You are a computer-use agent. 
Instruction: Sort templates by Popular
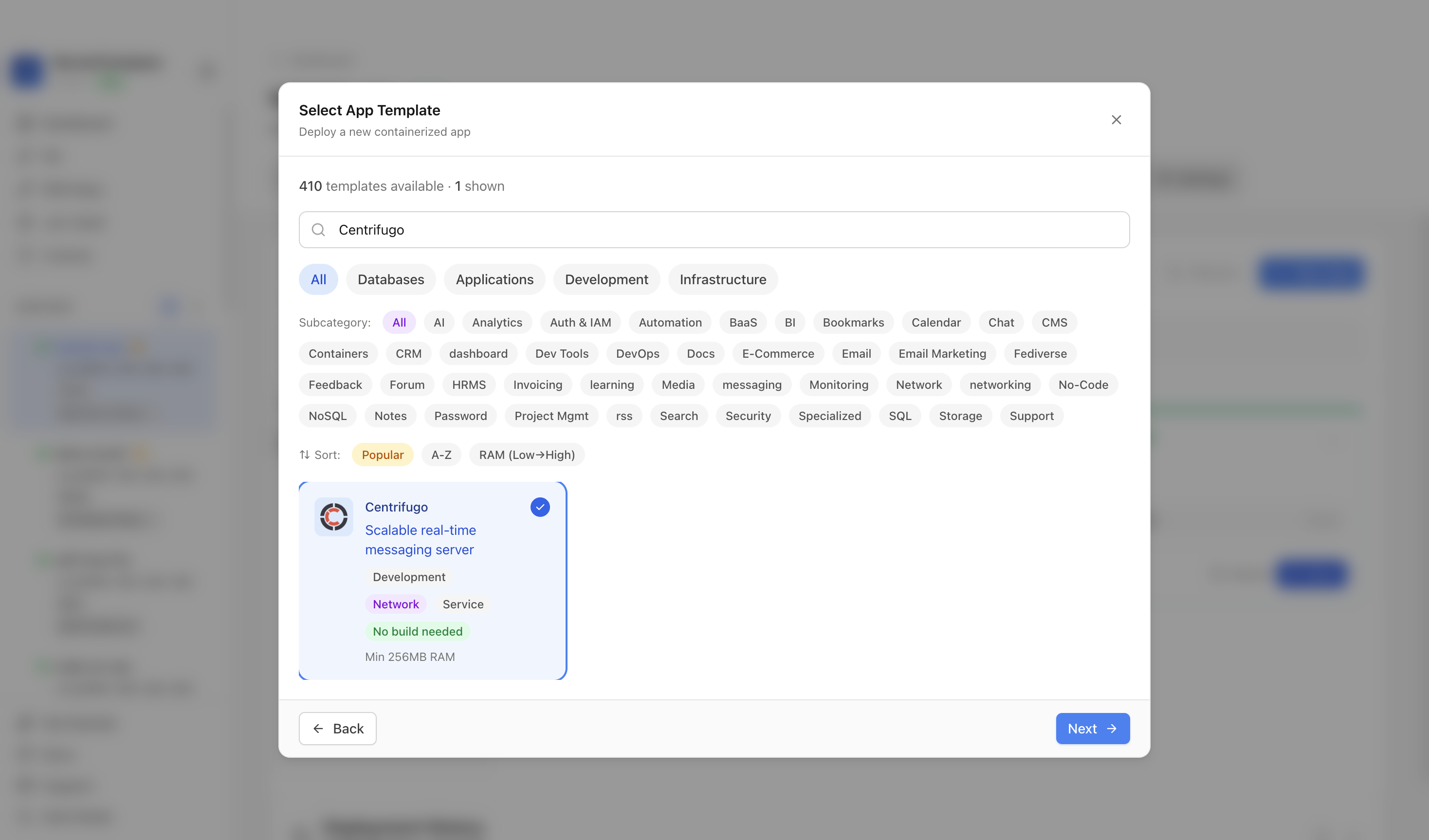pos(382,455)
